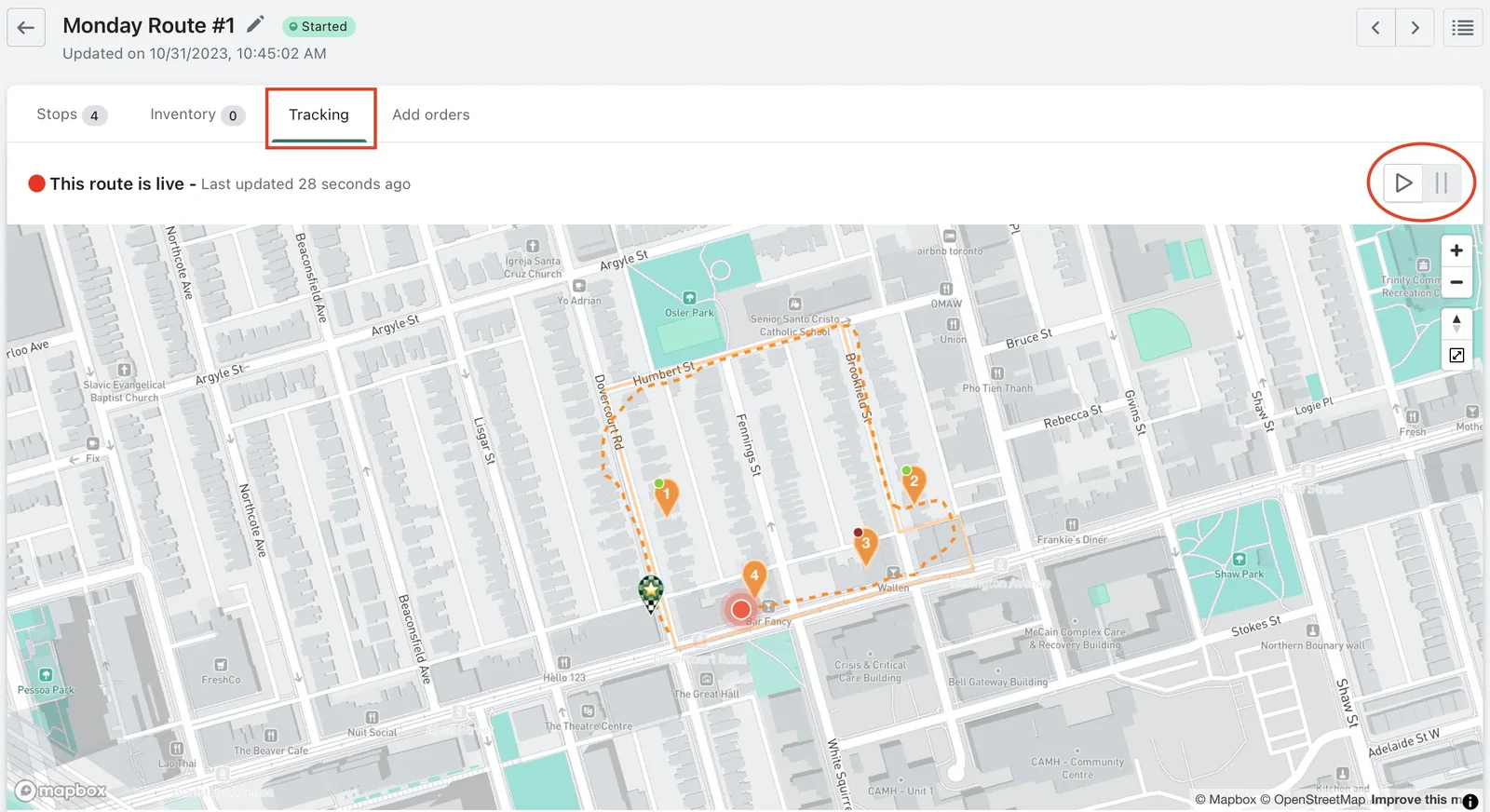
Task: Open the OpenStreetMap attribution link
Action: pos(1313,800)
